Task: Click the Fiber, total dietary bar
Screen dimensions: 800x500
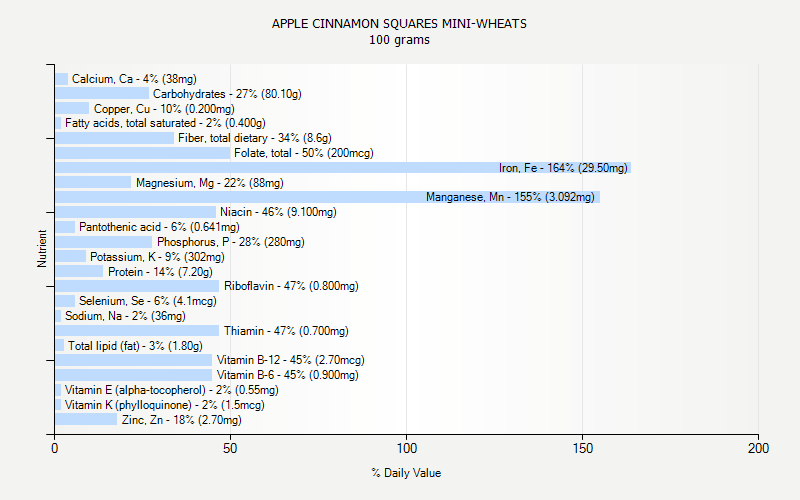Action: pyautogui.click(x=115, y=138)
